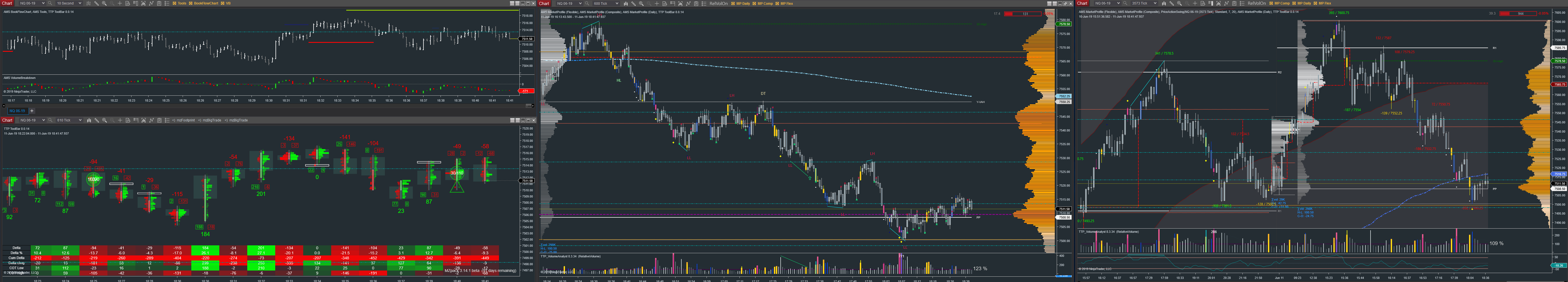Open the 3573 Tick interval dropdown
Screen dimensions: 1568x282
point(1144,3)
